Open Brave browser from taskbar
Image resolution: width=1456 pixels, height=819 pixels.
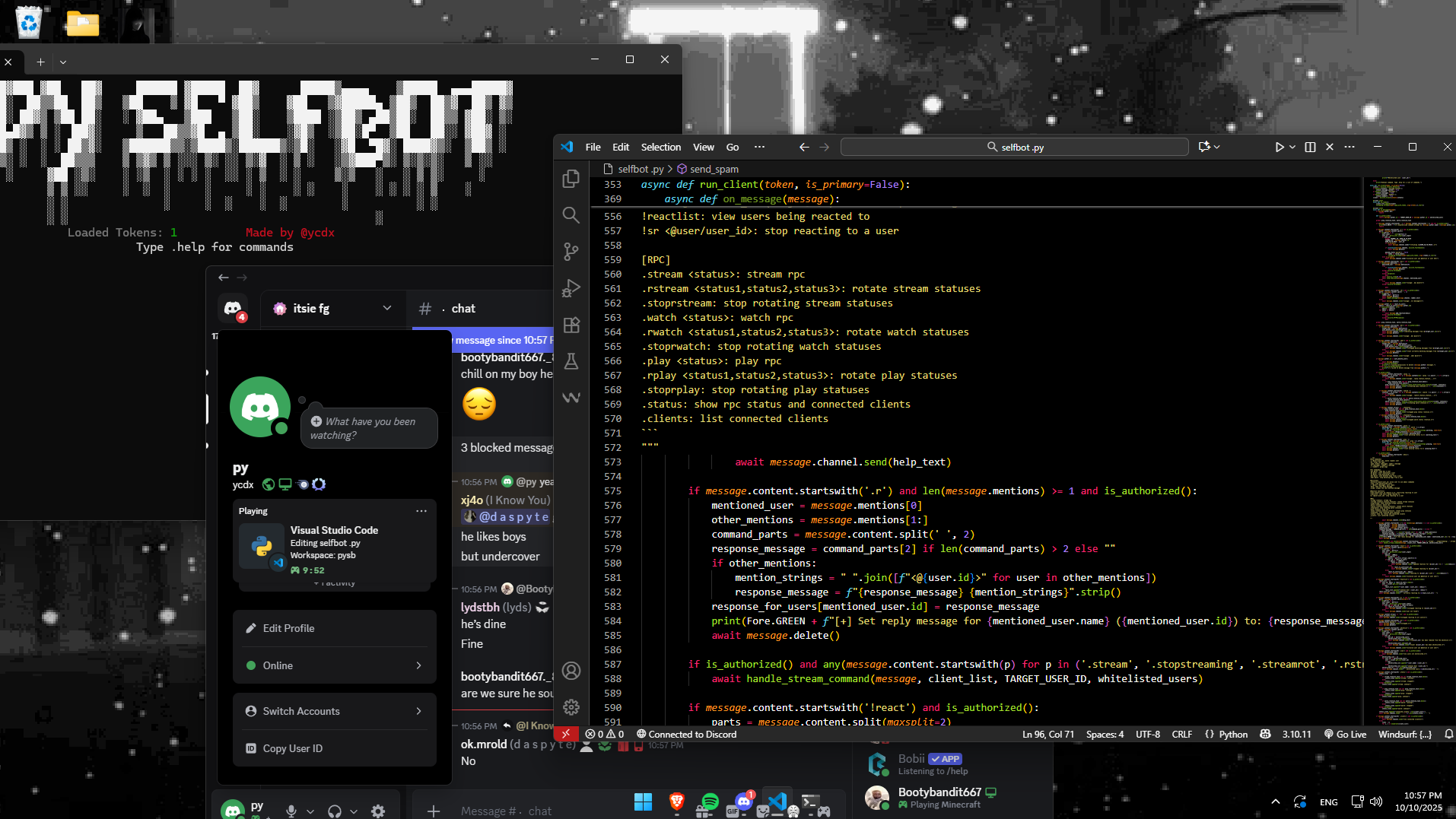pyautogui.click(x=676, y=802)
